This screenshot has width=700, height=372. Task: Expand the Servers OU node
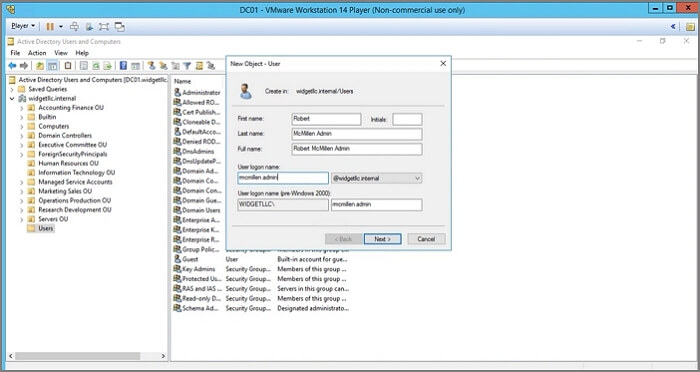click(x=21, y=219)
